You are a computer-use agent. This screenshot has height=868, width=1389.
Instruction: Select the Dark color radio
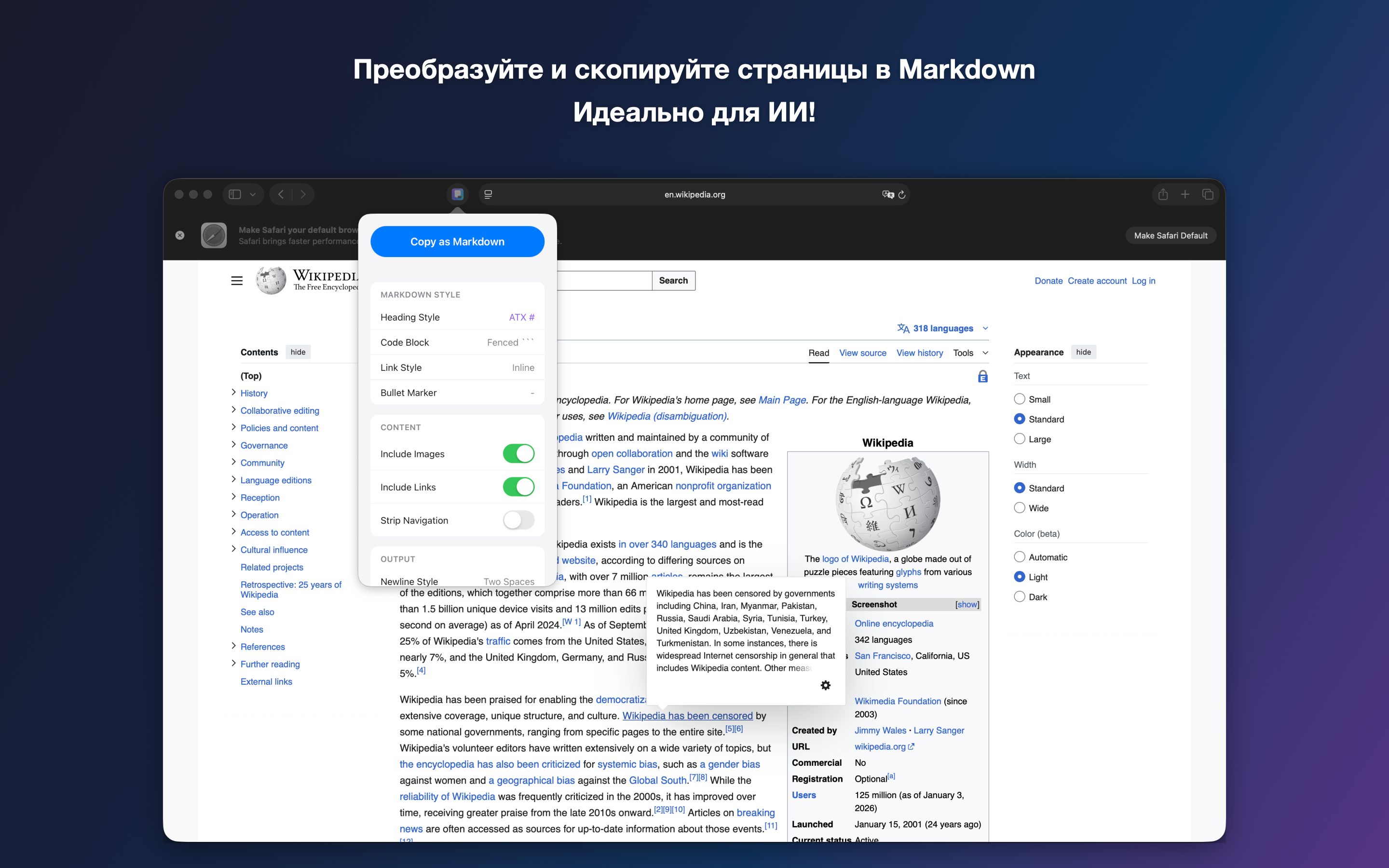pyautogui.click(x=1020, y=597)
